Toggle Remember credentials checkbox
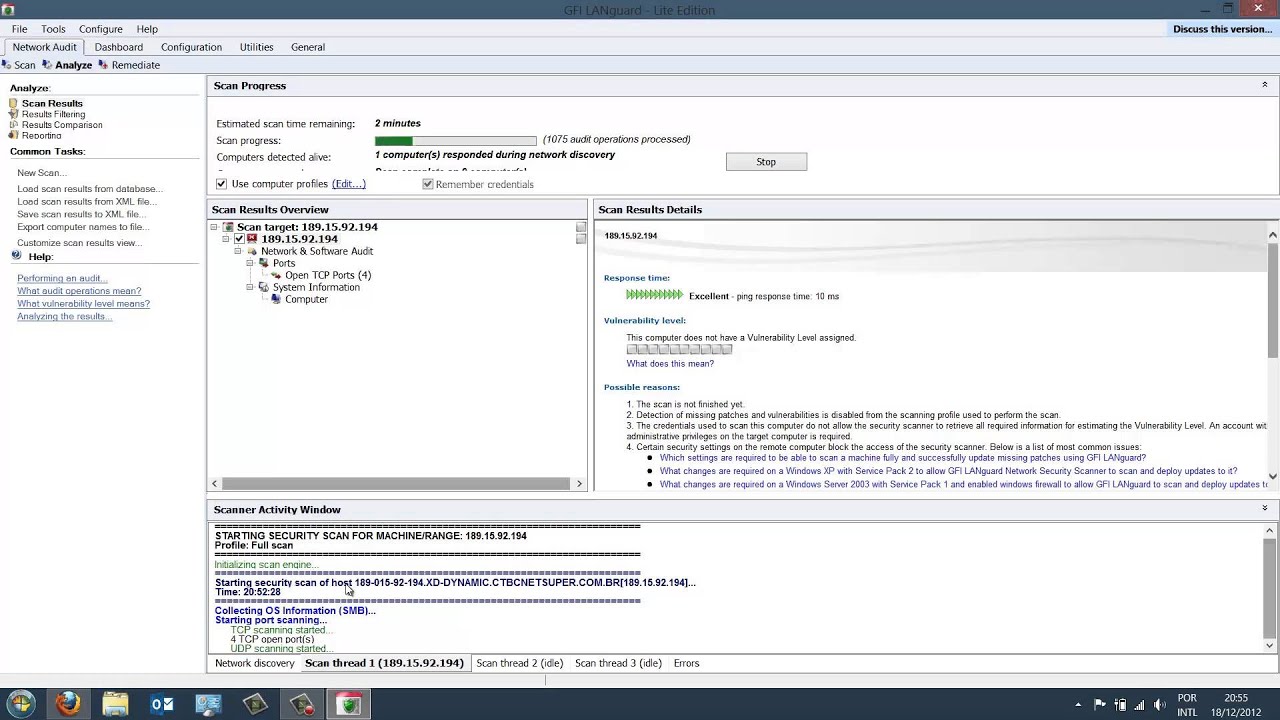This screenshot has height=720, width=1280. click(428, 184)
